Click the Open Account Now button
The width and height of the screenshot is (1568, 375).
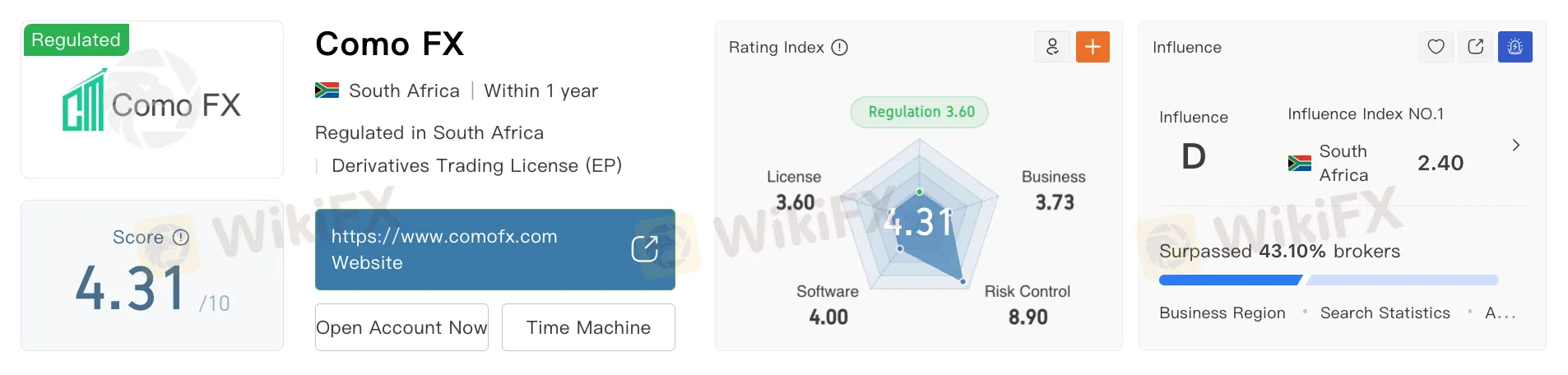point(401,327)
